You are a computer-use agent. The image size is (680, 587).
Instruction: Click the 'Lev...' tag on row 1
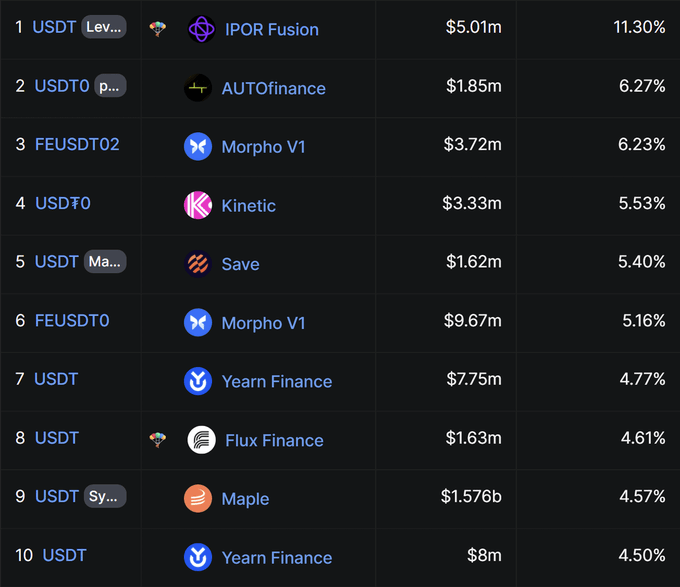[x=104, y=27]
